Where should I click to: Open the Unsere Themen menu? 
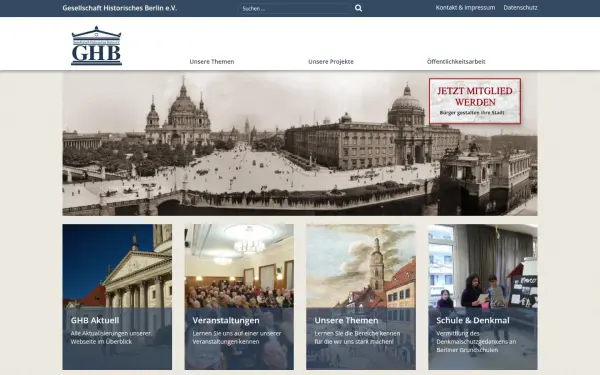[212, 62]
